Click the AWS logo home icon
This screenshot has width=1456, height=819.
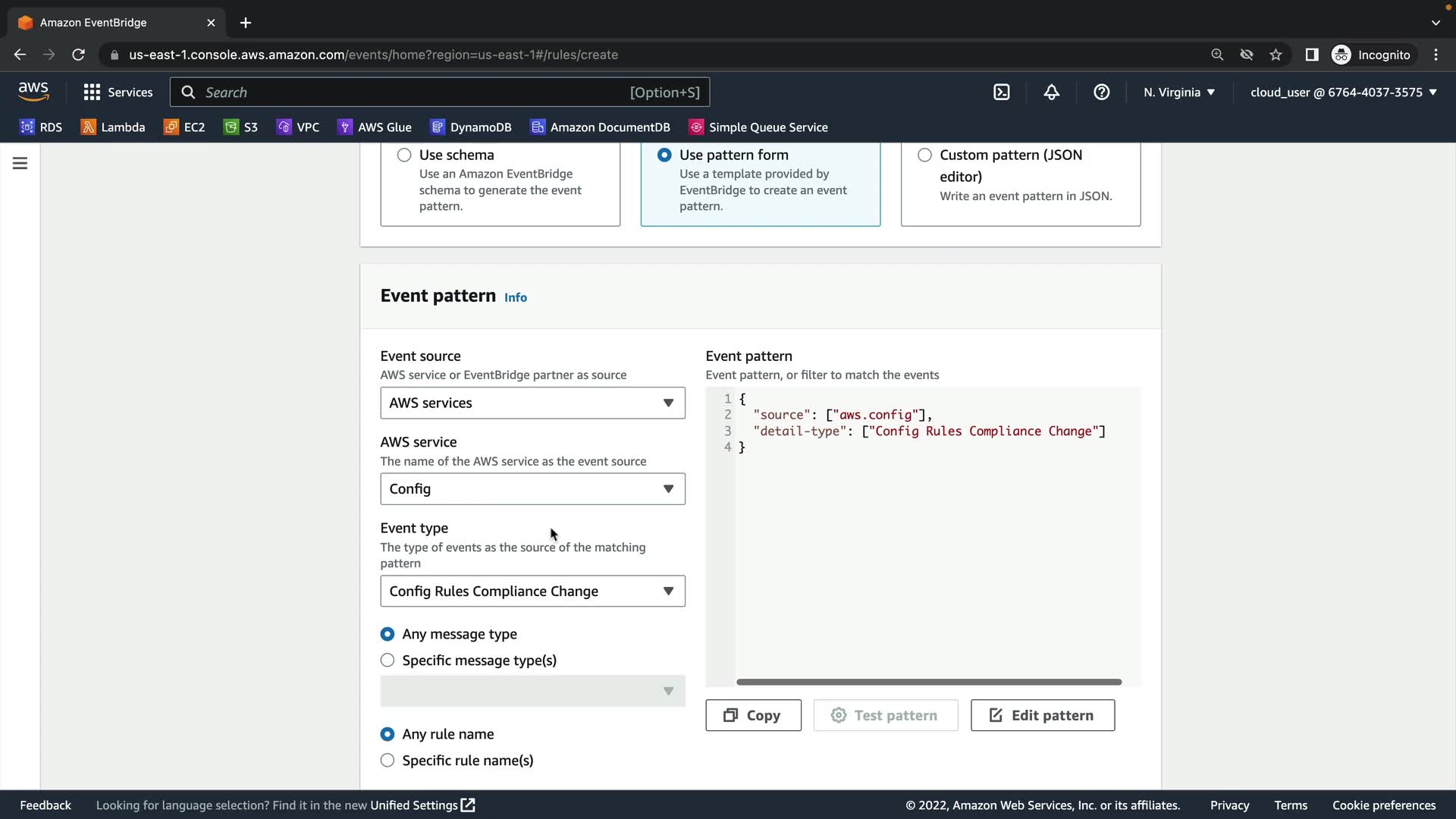(x=33, y=92)
